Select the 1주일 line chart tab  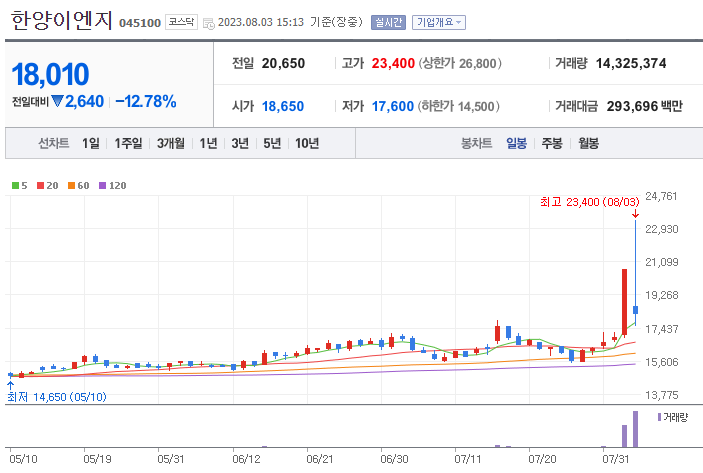(128, 143)
